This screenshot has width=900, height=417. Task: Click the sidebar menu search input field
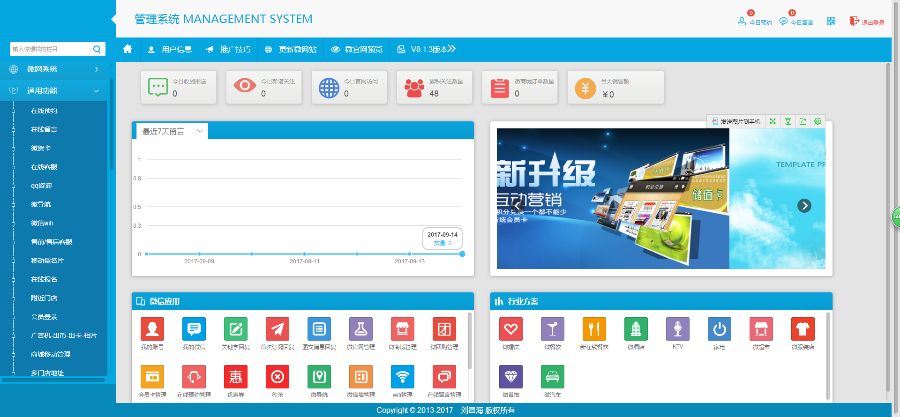50,48
